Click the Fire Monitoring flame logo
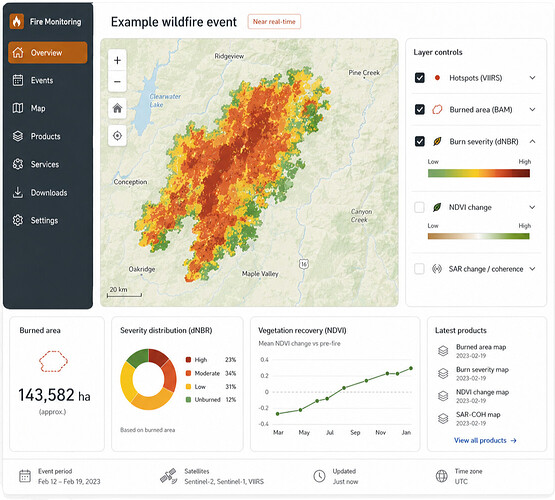This screenshot has width=555, height=500. (x=17, y=22)
